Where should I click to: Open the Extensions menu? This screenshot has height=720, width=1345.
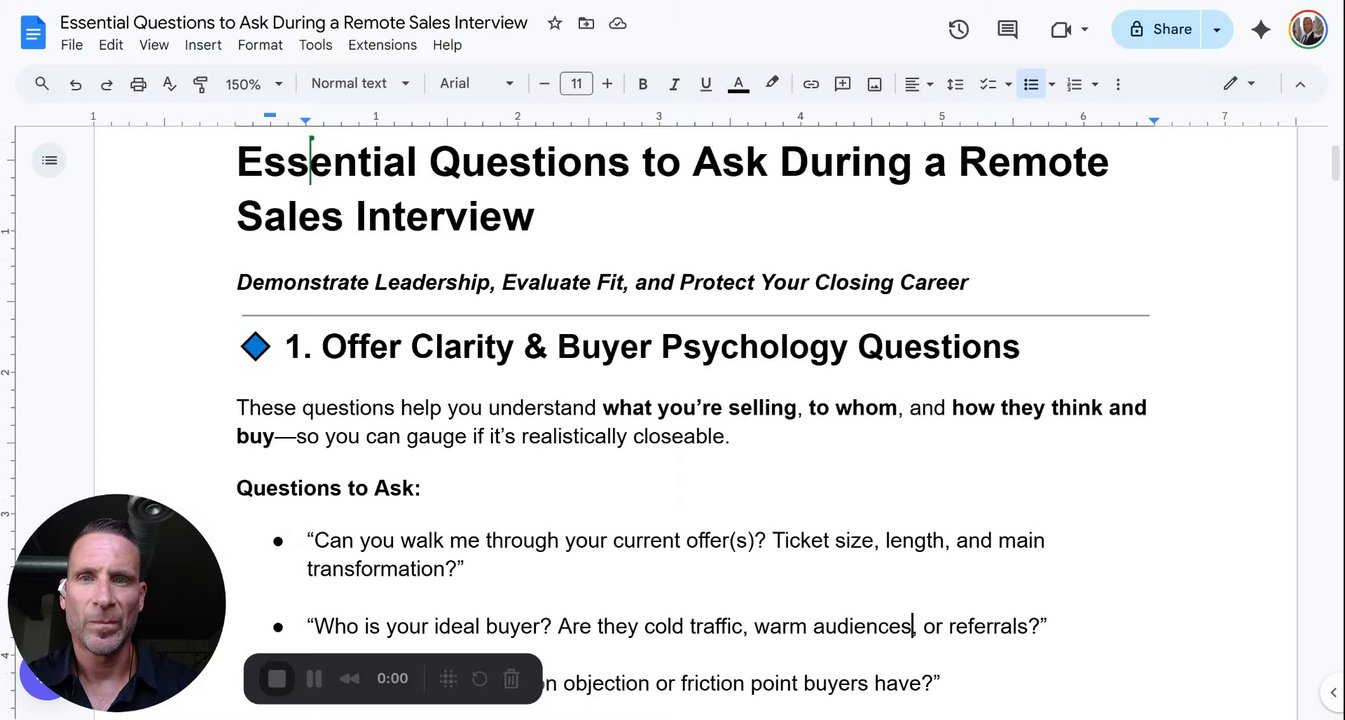pos(382,45)
